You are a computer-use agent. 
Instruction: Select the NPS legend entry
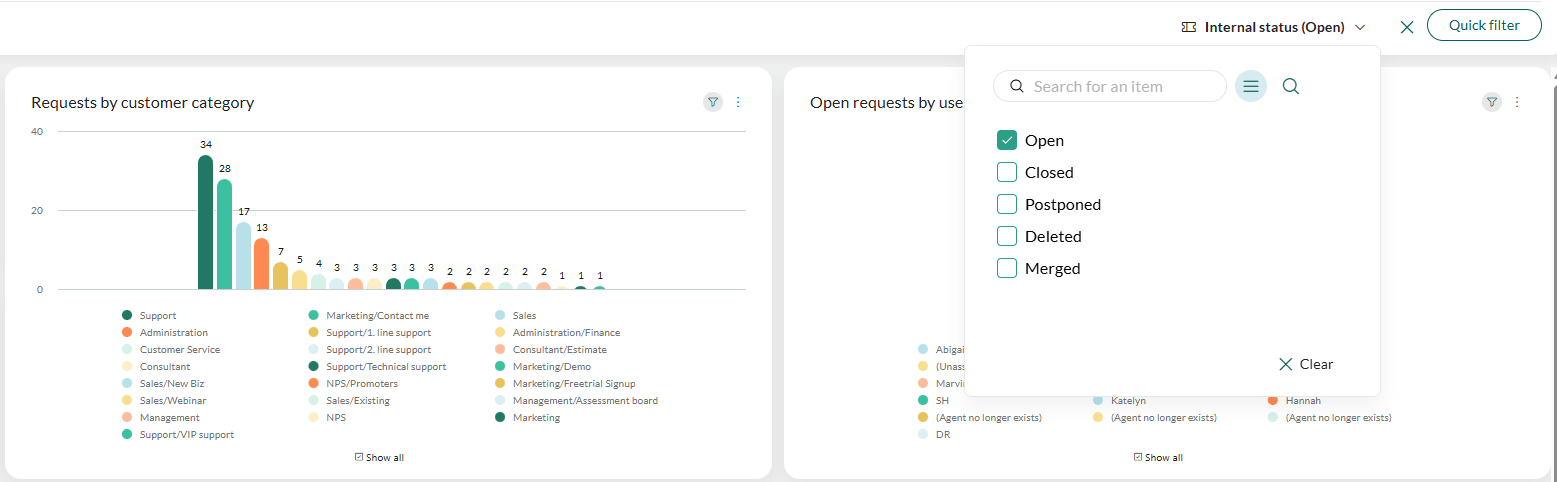tap(328, 418)
